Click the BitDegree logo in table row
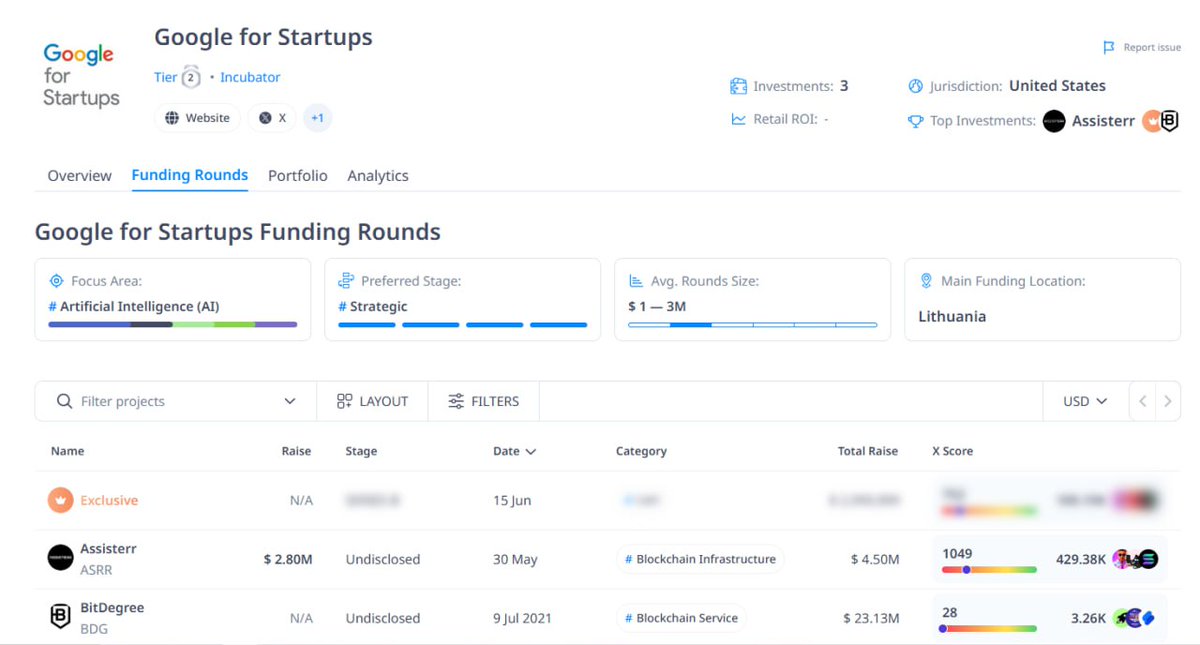The image size is (1200, 645). click(61, 616)
